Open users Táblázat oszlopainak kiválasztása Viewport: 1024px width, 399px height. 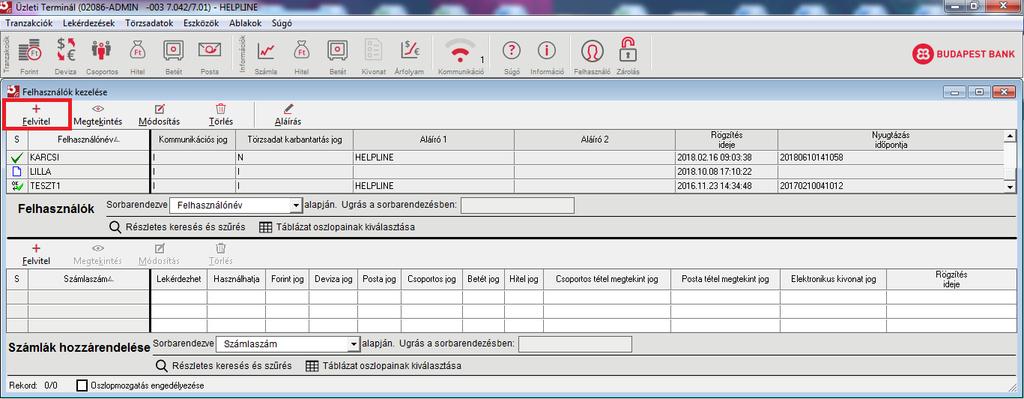pyautogui.click(x=337, y=227)
